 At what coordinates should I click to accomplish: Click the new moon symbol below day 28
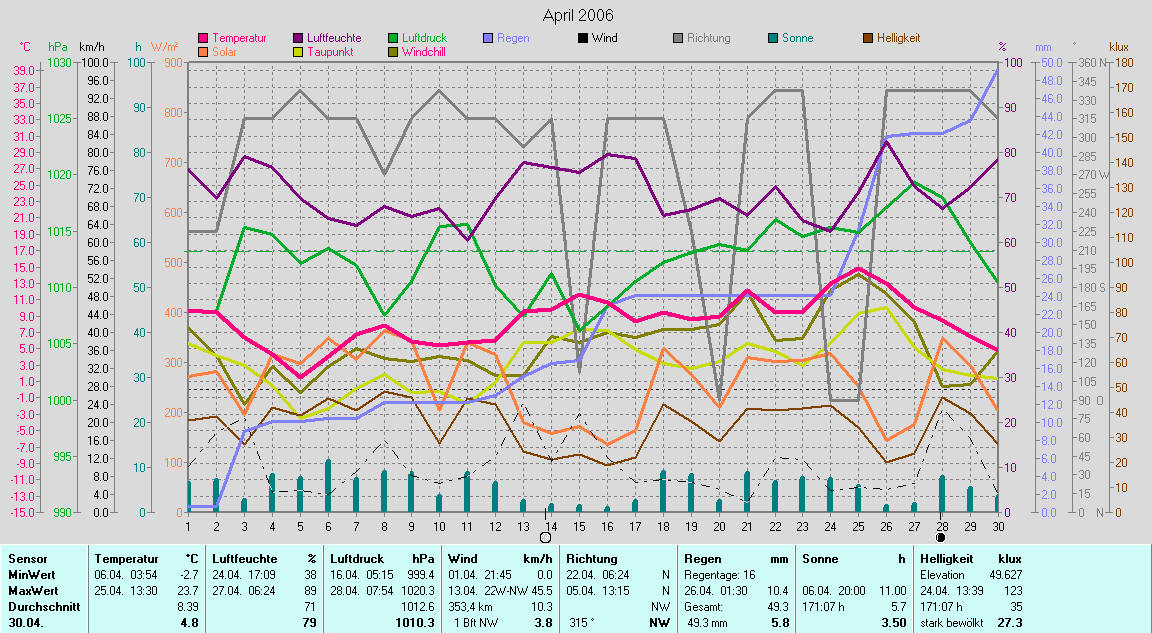[x=940, y=537]
